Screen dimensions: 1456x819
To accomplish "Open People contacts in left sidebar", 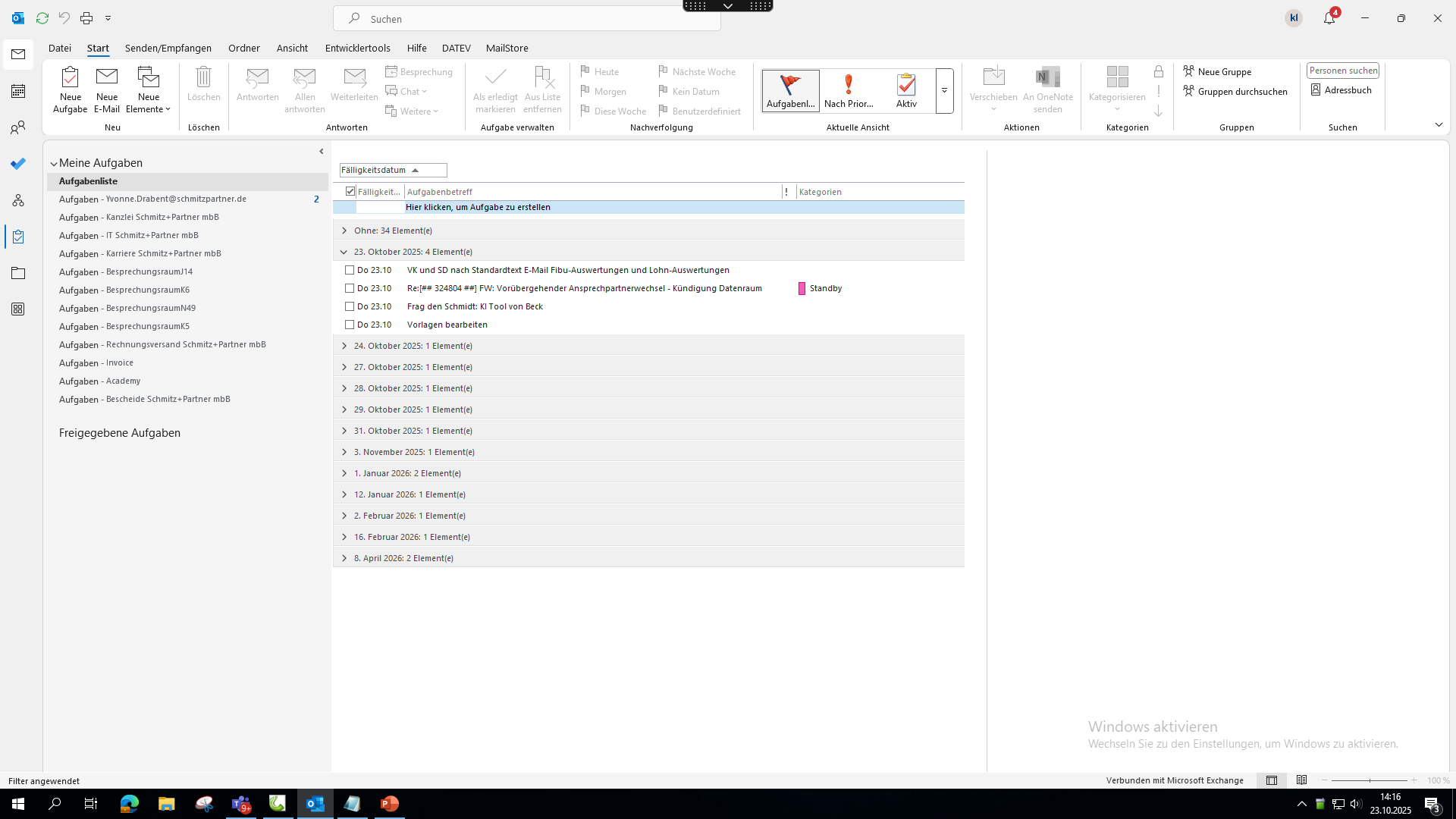I will pyautogui.click(x=18, y=127).
